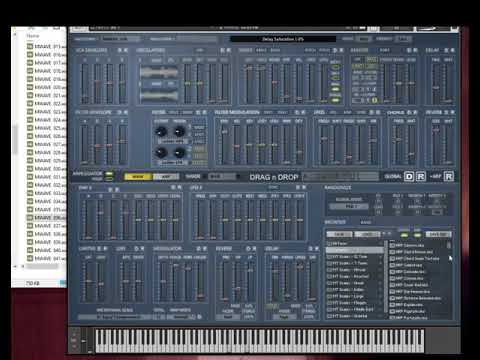480x360 pixels.
Task: Toggle the arpeggiator Hold switch
Action: click(109, 179)
